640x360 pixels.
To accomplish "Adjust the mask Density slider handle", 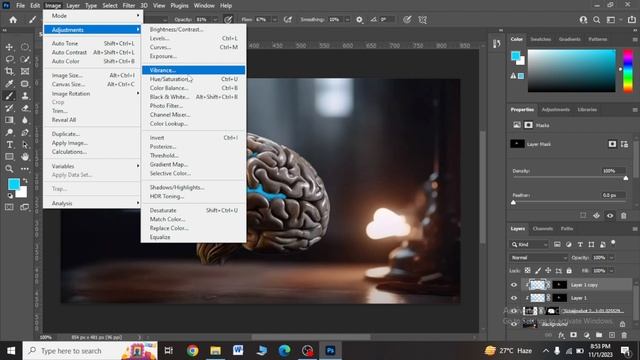I will click(626, 178).
